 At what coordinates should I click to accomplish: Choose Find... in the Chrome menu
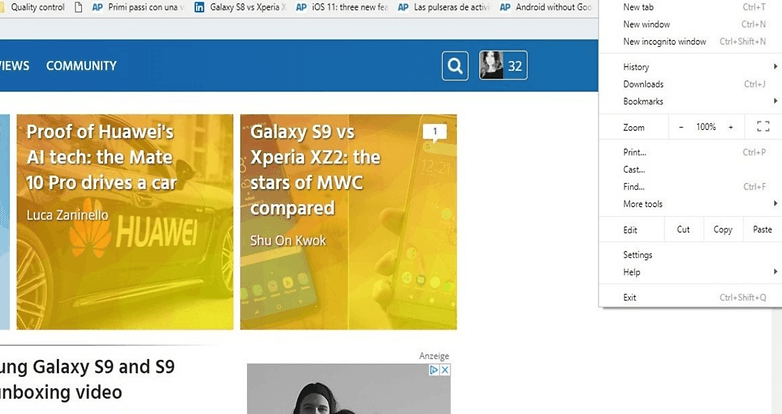(x=690, y=187)
